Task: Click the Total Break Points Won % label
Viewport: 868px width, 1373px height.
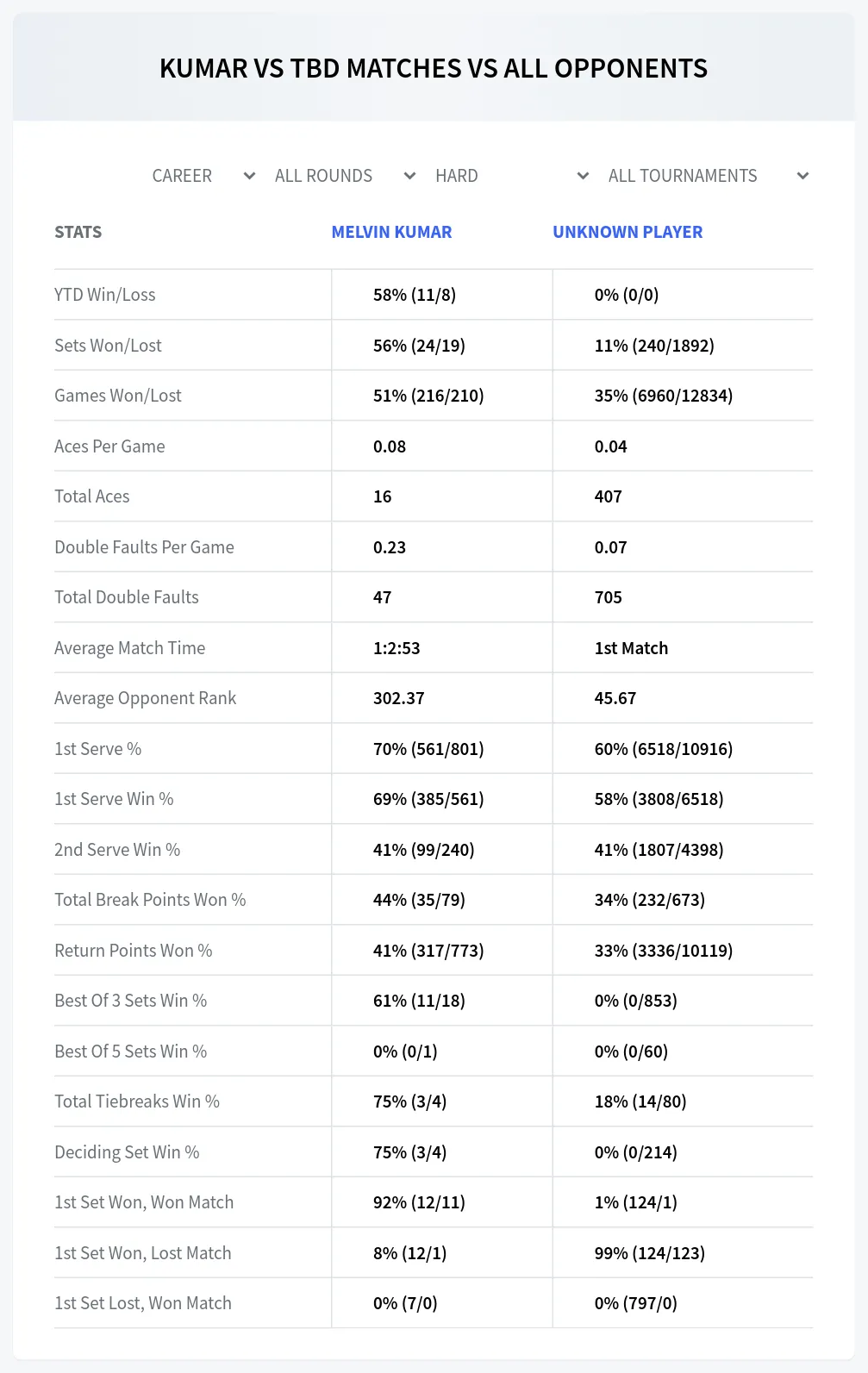Action: (x=150, y=900)
